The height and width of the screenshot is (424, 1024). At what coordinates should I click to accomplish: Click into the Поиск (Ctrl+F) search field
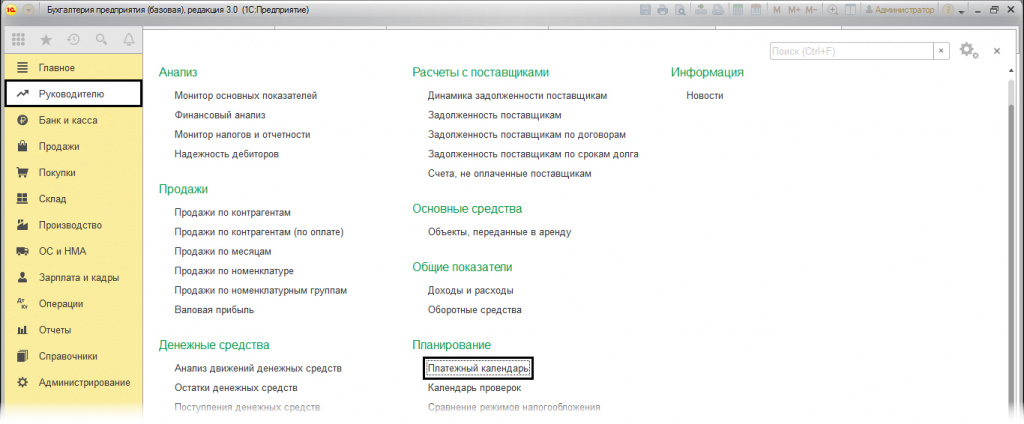point(850,51)
